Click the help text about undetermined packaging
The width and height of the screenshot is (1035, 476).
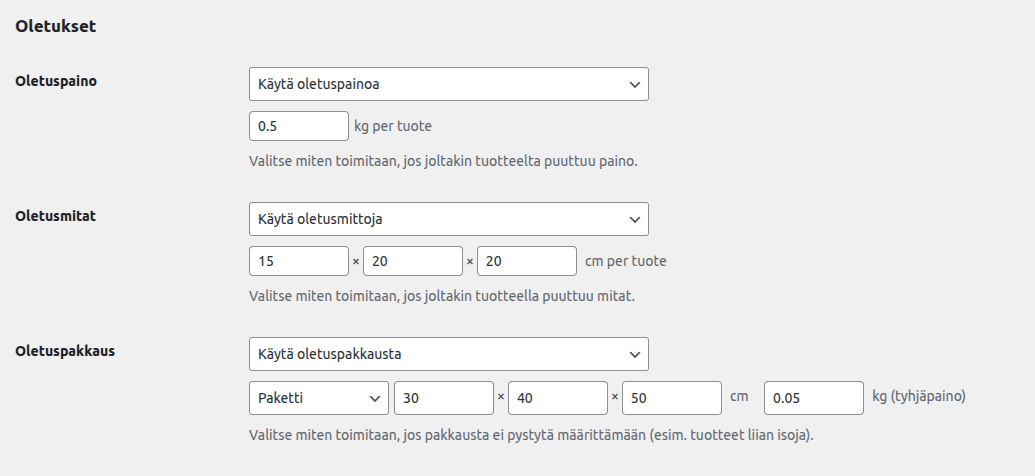[x=531, y=436]
